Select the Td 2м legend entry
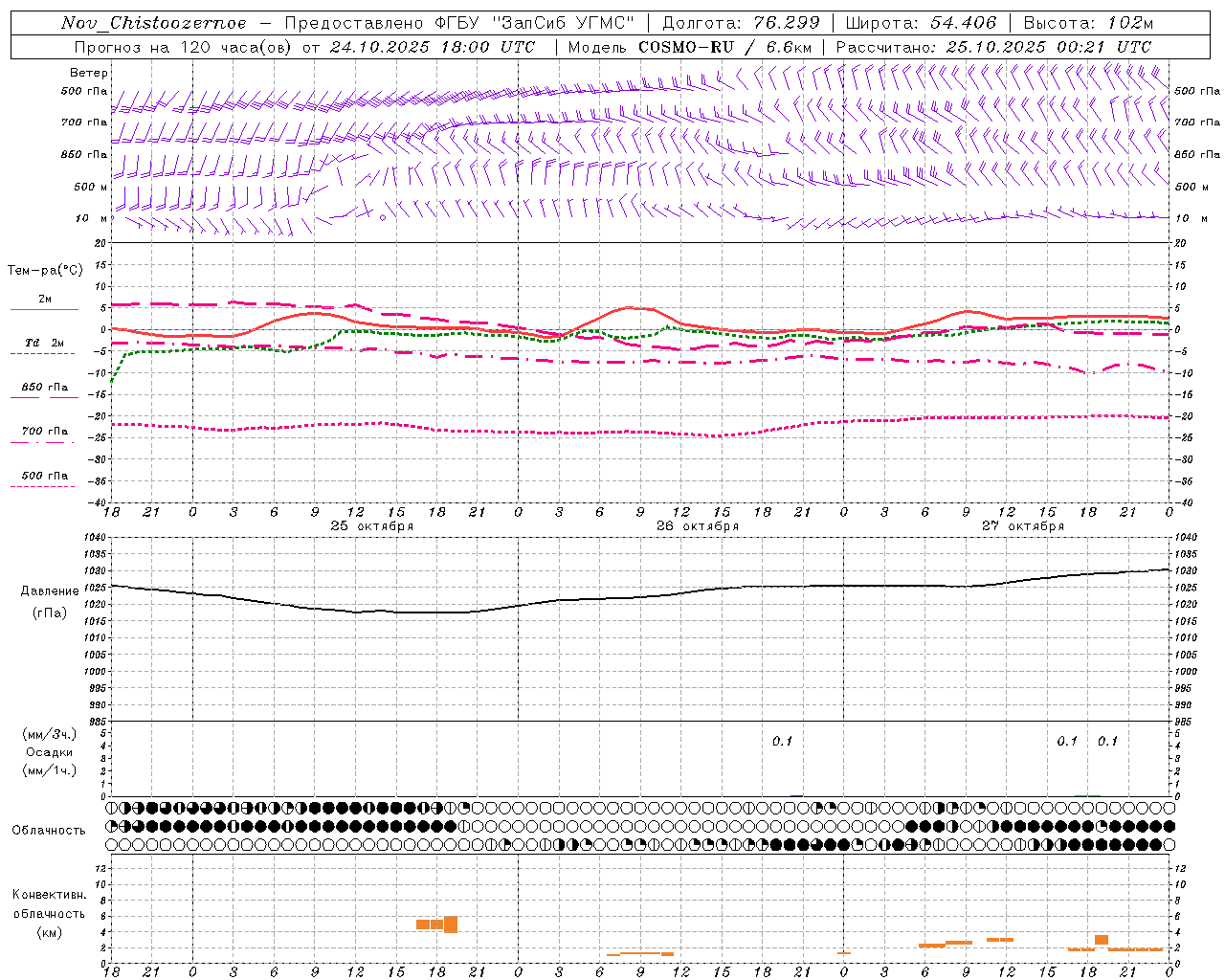This screenshot has width=1225, height=980. 45,343
